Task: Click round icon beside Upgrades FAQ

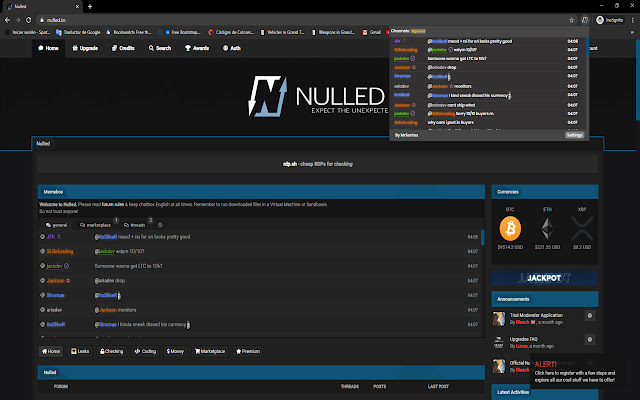Action: tap(589, 340)
